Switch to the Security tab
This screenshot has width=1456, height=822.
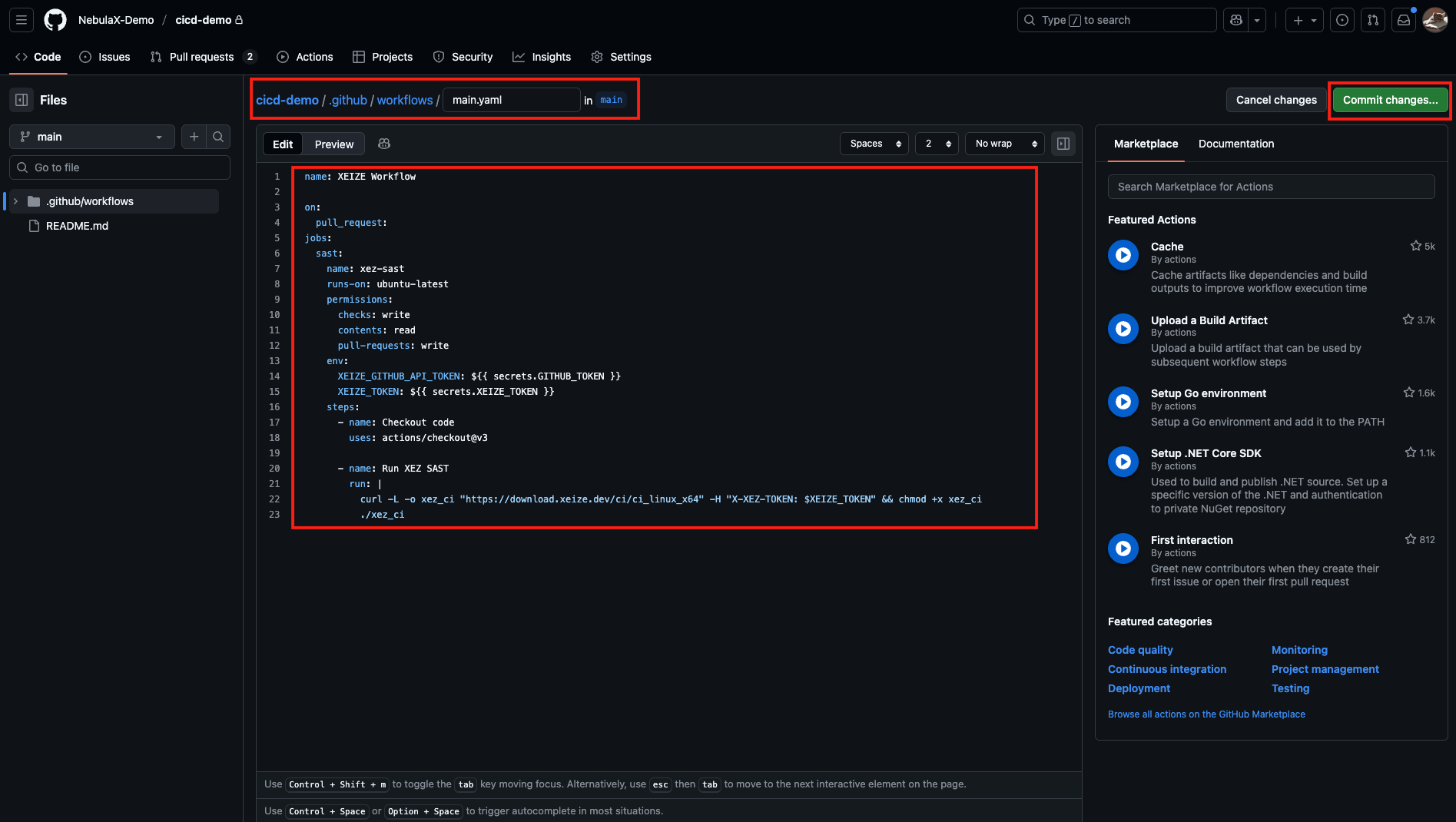click(463, 57)
